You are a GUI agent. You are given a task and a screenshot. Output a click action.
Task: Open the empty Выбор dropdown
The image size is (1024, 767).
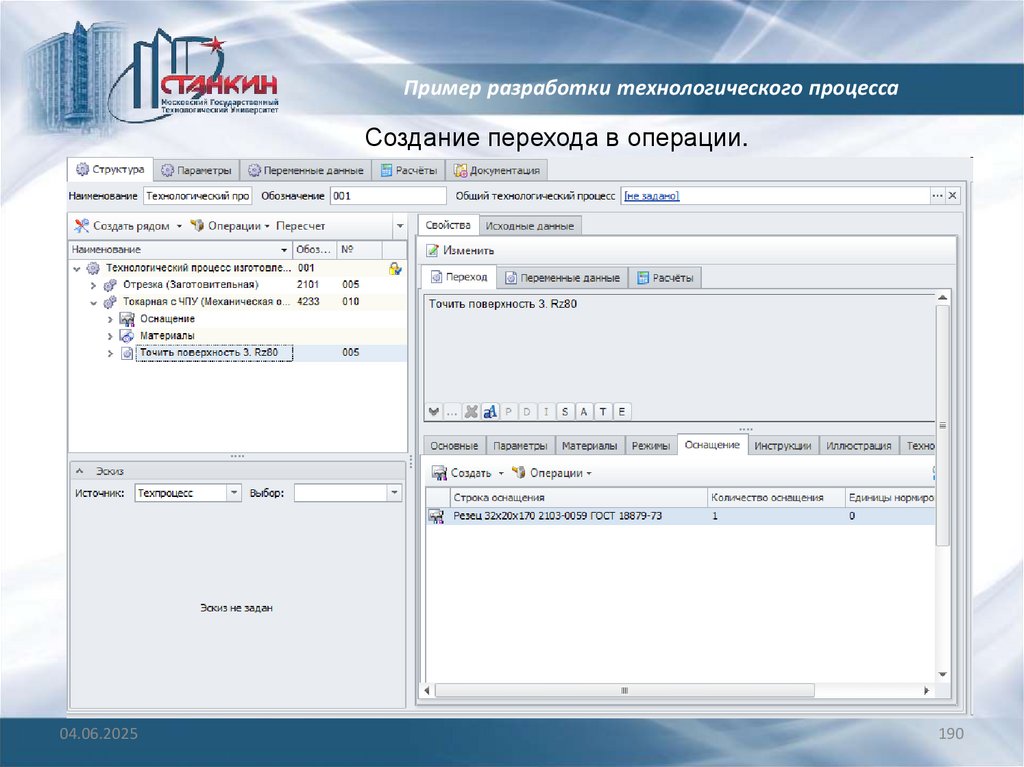pyautogui.click(x=394, y=493)
